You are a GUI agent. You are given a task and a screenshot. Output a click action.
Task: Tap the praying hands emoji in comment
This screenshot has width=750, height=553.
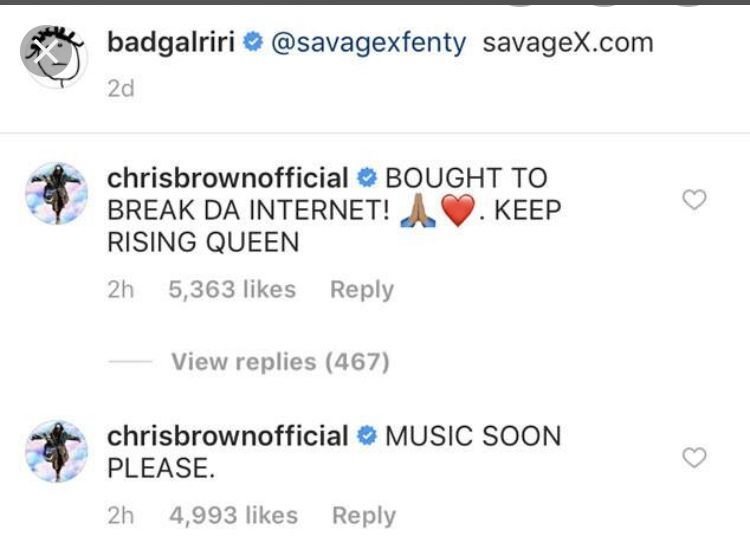click(x=418, y=210)
